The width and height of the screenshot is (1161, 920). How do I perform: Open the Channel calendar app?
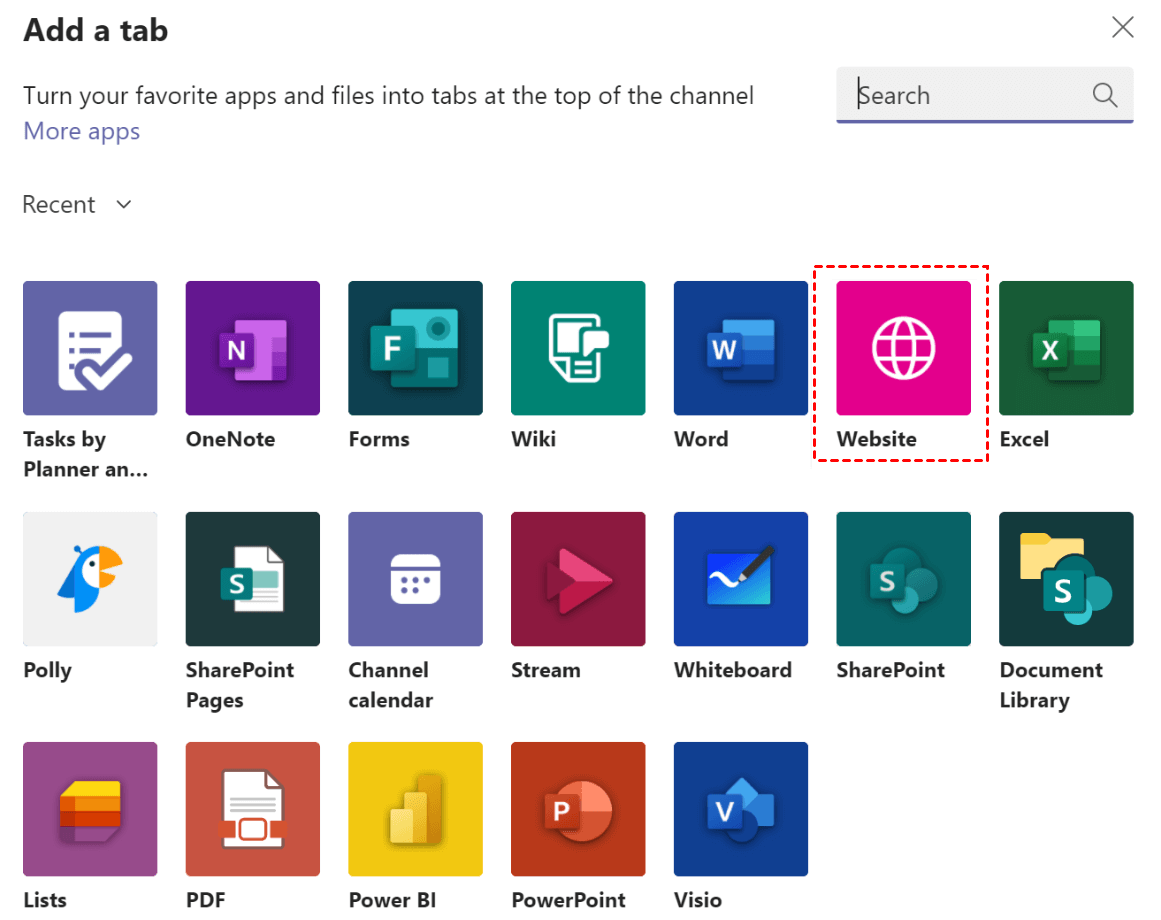pyautogui.click(x=415, y=579)
